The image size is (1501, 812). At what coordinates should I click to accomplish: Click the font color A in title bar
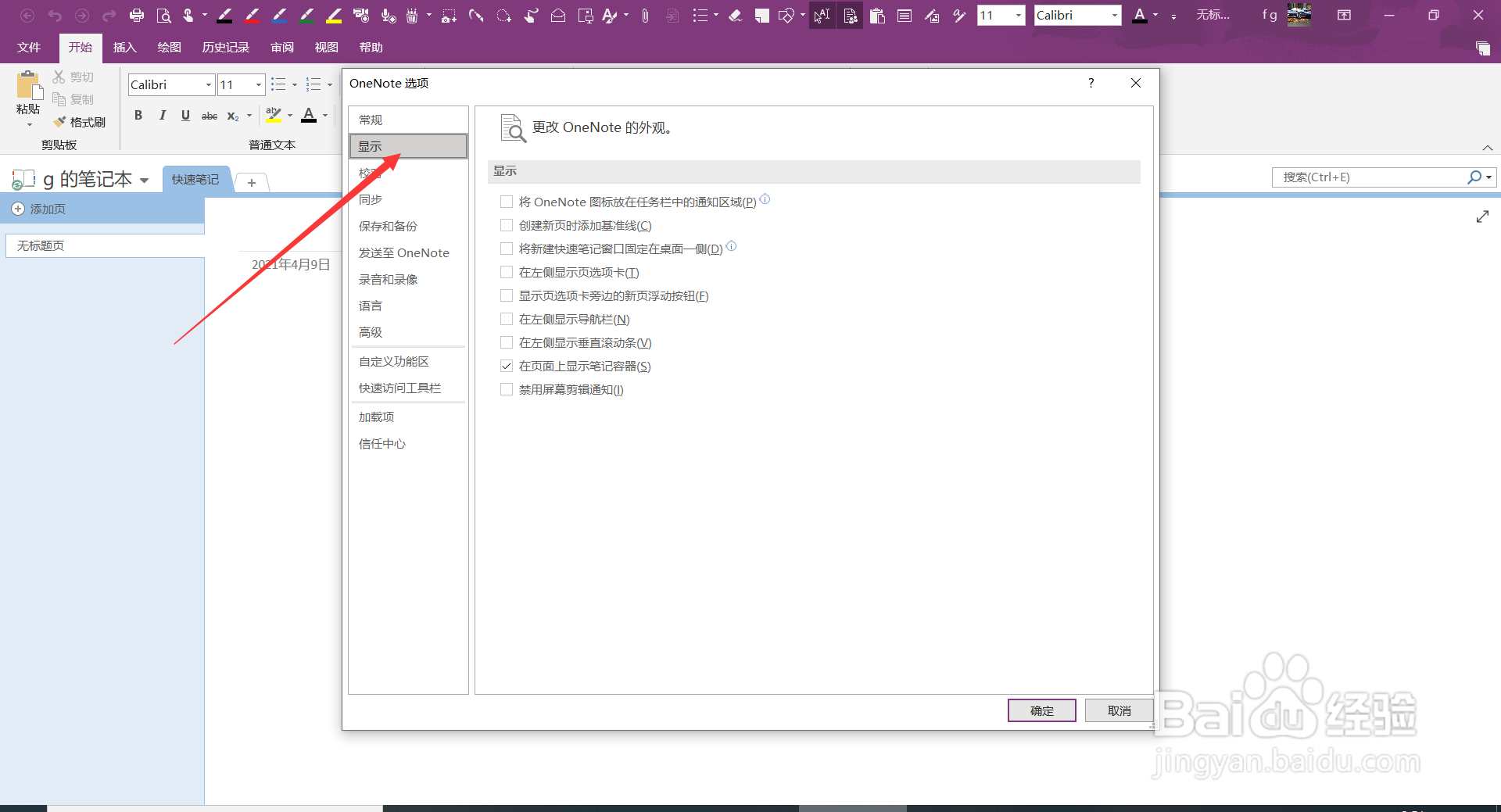[x=1140, y=15]
